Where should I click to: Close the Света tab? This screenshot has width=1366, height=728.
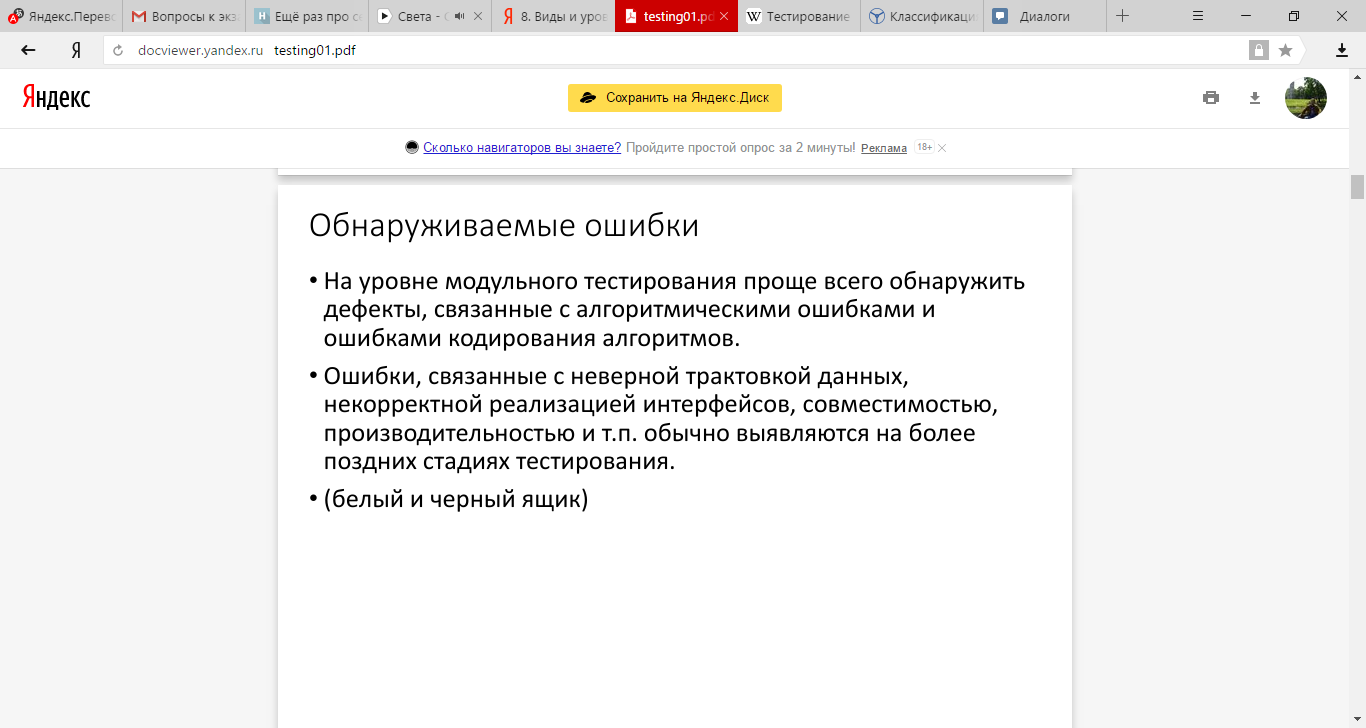pos(477,16)
